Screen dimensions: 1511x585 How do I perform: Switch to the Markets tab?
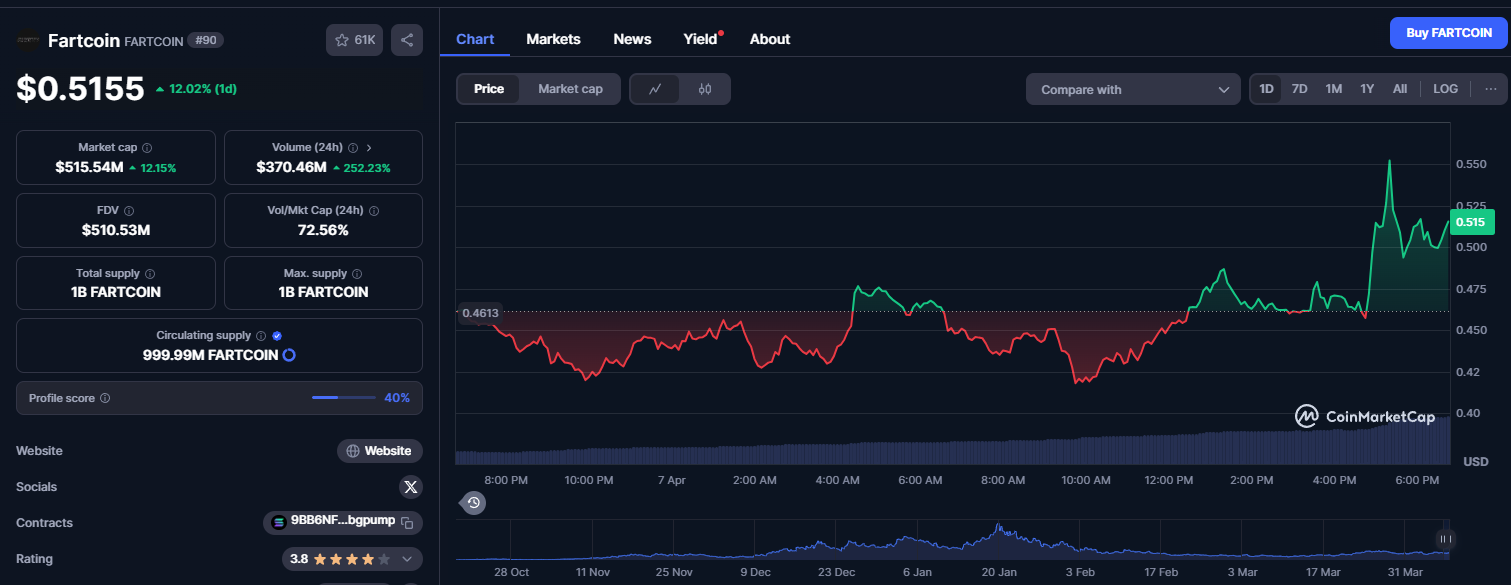click(x=553, y=39)
